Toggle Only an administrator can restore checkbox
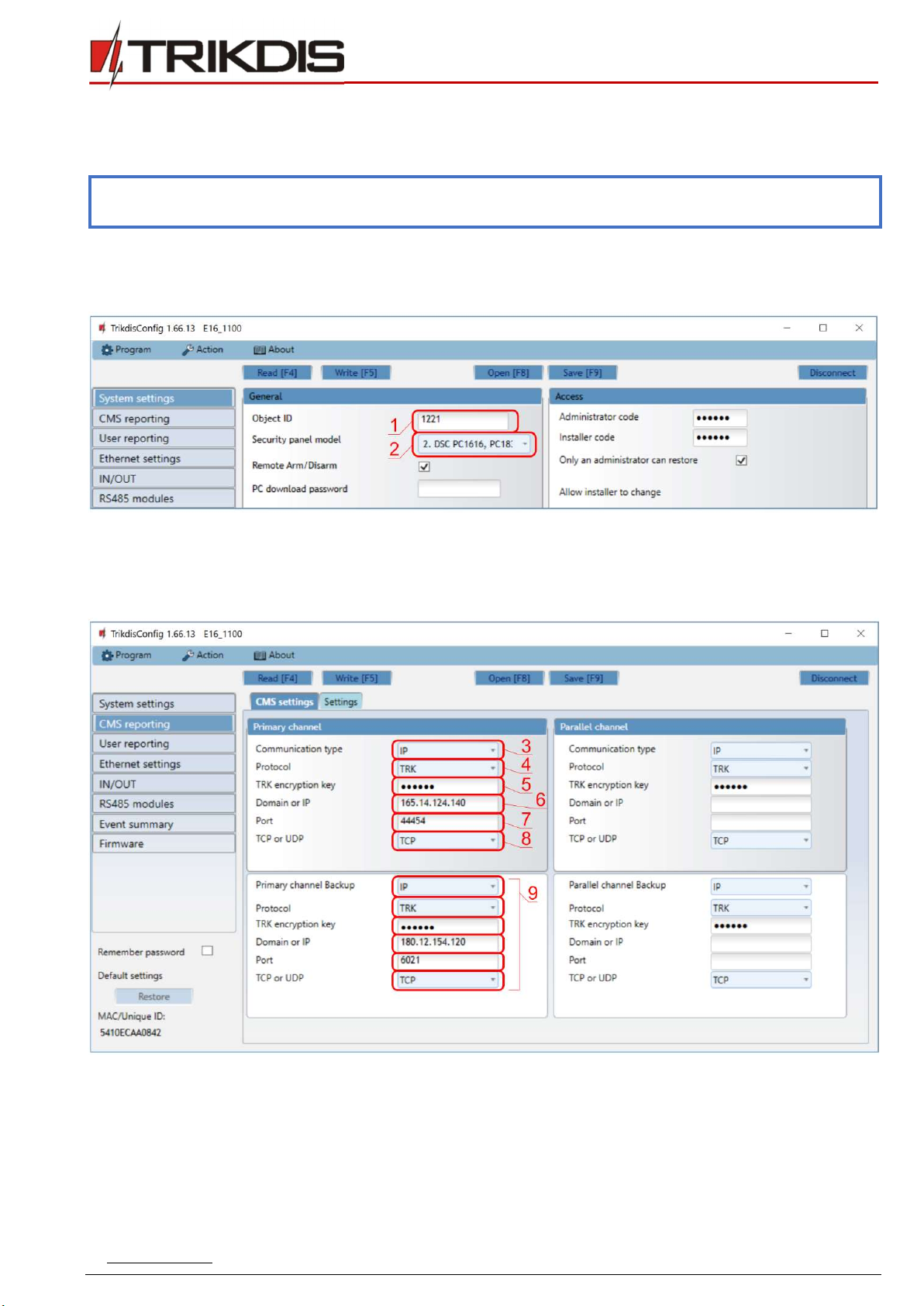 click(742, 460)
